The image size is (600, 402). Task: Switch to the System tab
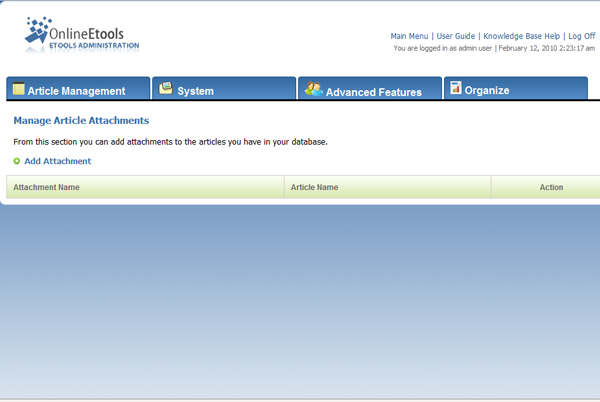tap(195, 91)
